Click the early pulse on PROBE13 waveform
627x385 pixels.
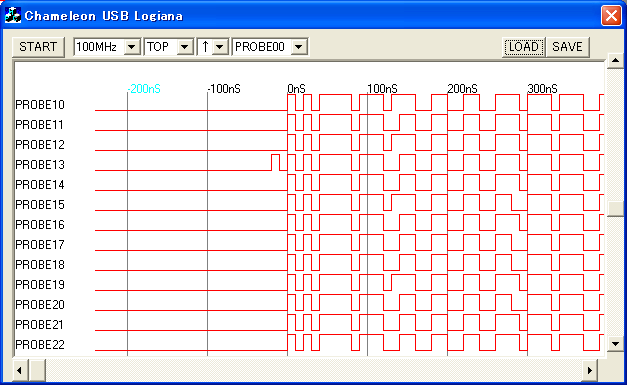tap(276, 162)
